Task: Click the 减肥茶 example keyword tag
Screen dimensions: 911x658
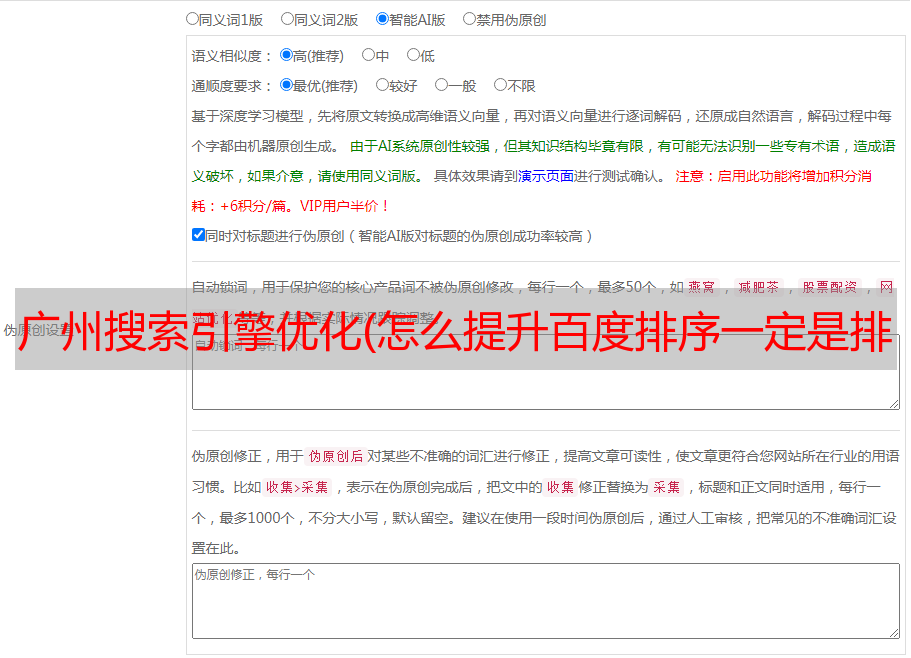Action: click(758, 287)
